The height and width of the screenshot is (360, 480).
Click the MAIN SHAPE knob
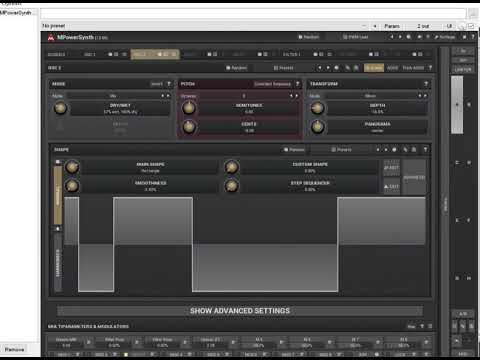72,167
